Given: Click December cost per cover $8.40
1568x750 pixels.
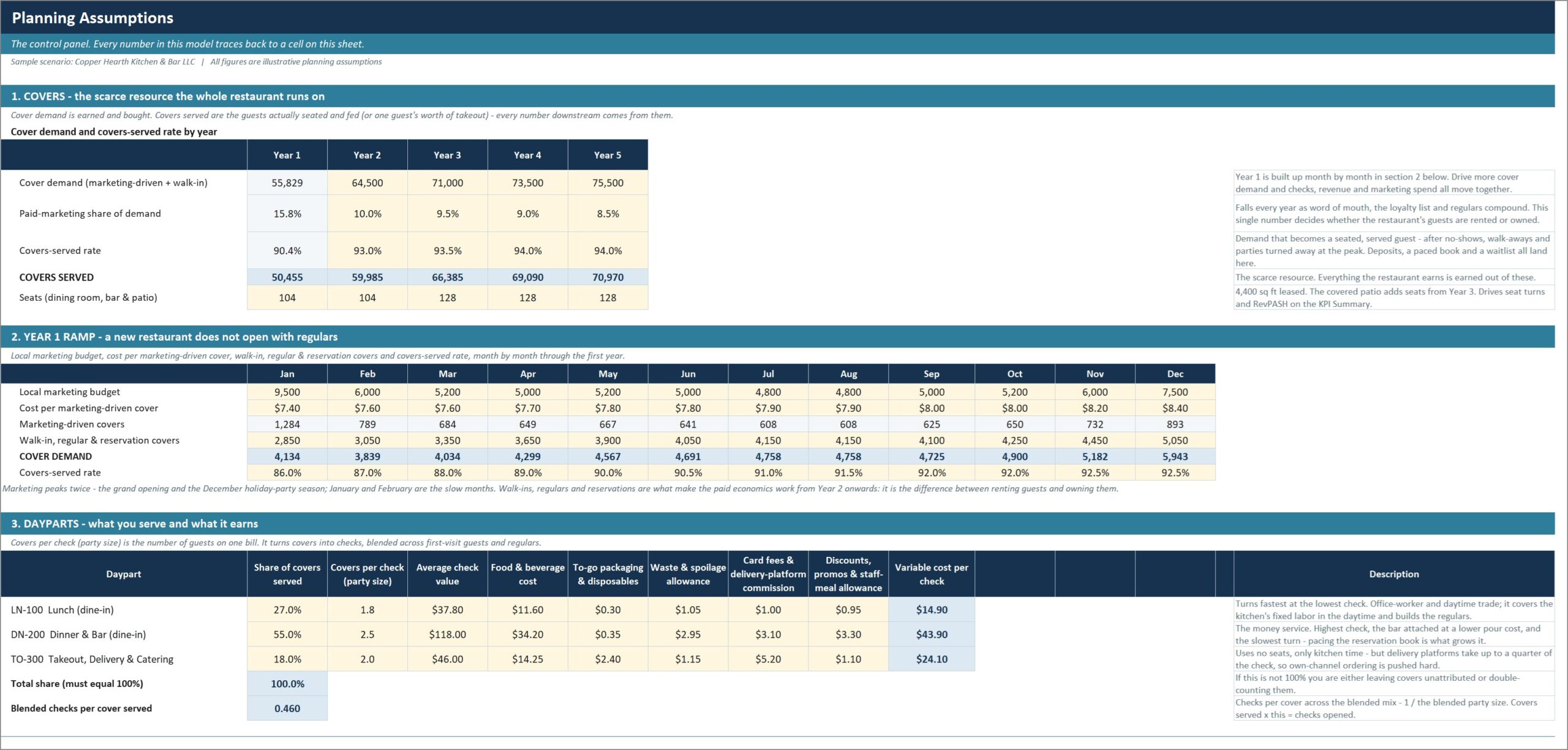Looking at the screenshot, I should [1175, 408].
